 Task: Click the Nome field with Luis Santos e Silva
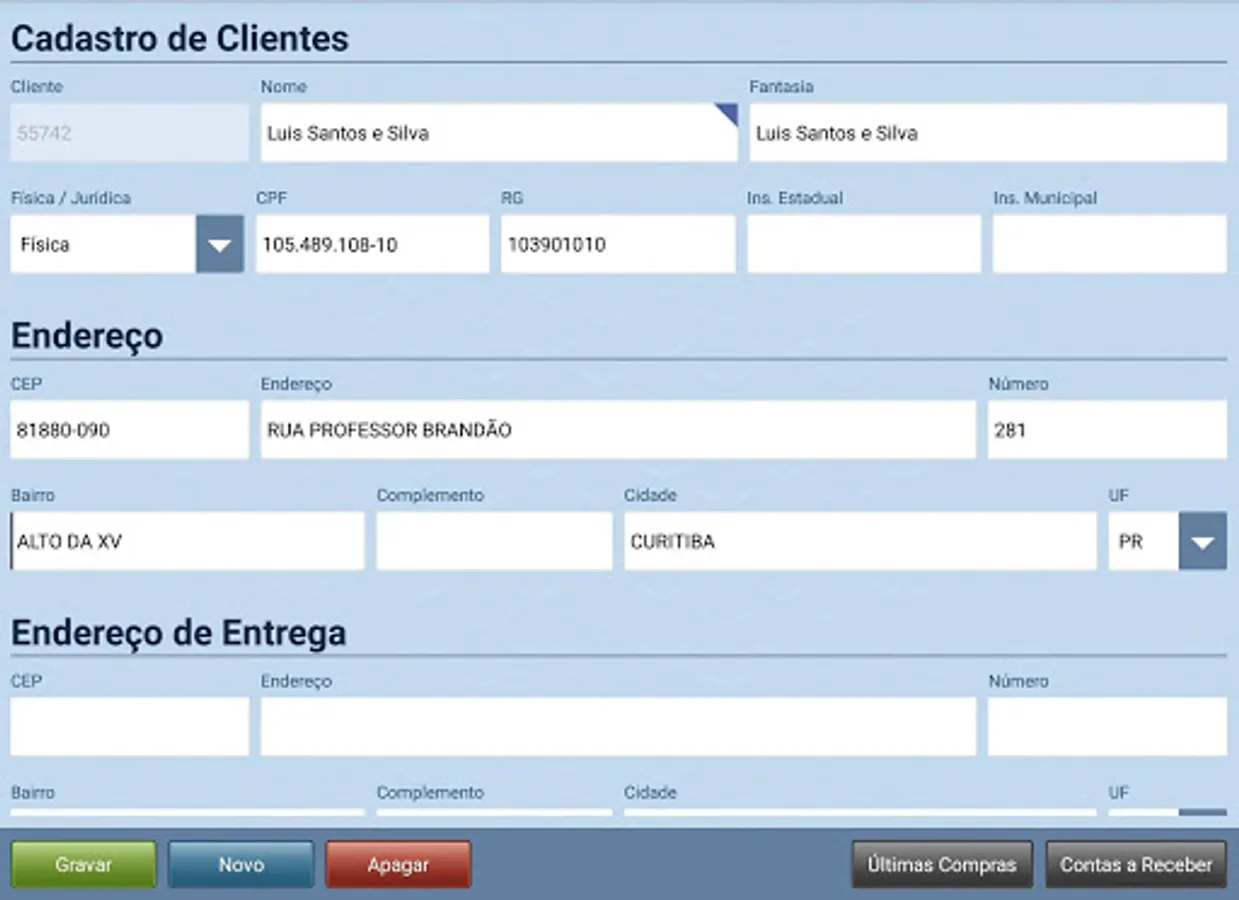499,133
